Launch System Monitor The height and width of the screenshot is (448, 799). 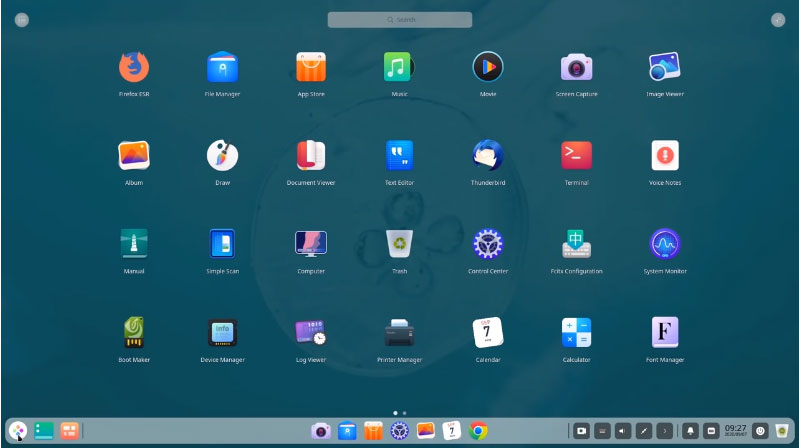665,244
